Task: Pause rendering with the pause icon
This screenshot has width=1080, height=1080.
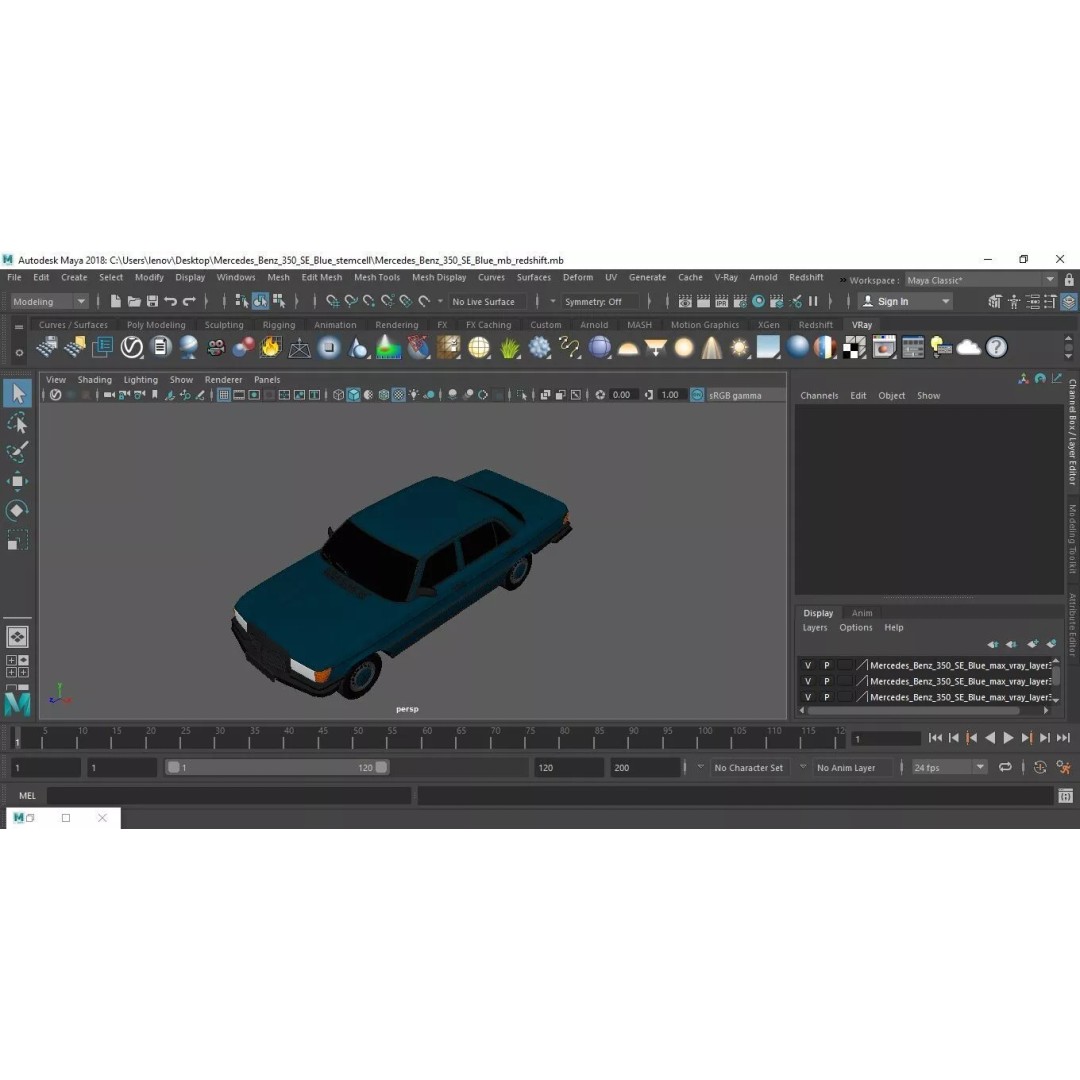Action: click(813, 301)
